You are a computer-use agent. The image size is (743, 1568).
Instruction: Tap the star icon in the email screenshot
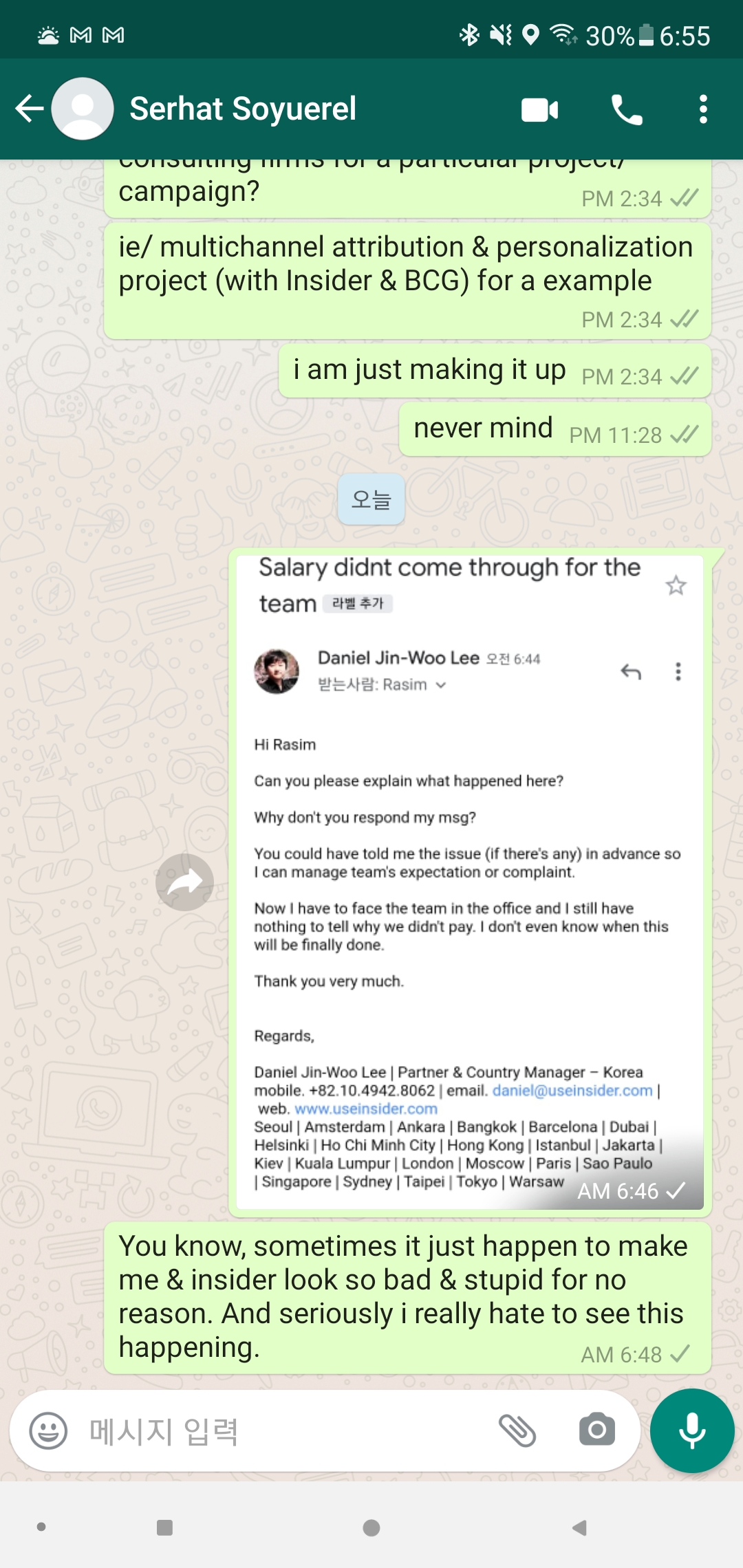[x=676, y=585]
